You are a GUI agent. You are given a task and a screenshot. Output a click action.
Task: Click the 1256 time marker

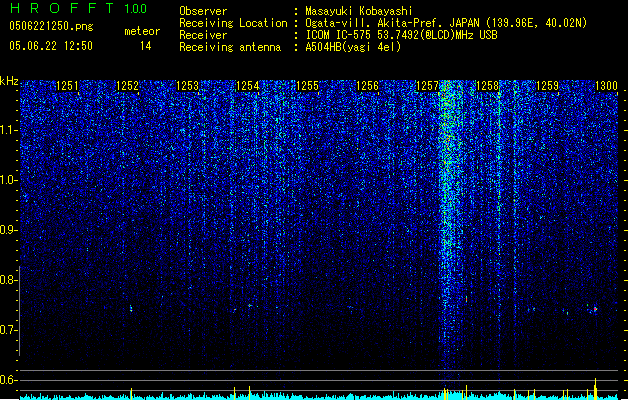(367, 86)
